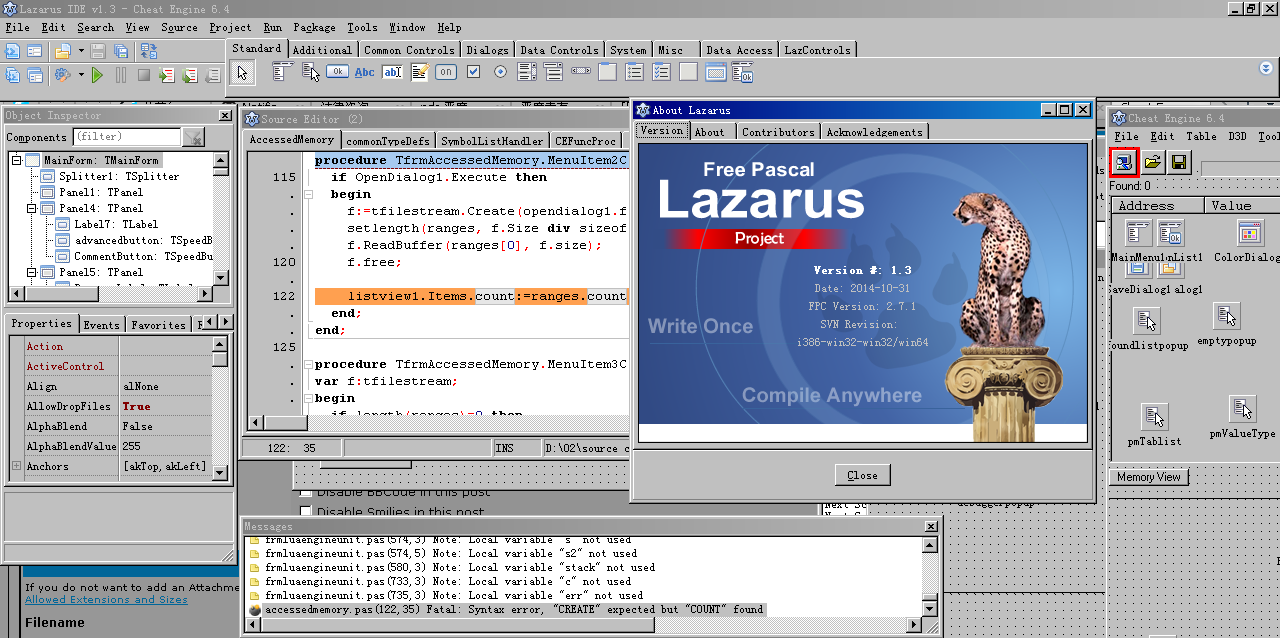Click the Components filter text field
Image resolution: width=1280 pixels, height=638 pixels.
click(127, 137)
